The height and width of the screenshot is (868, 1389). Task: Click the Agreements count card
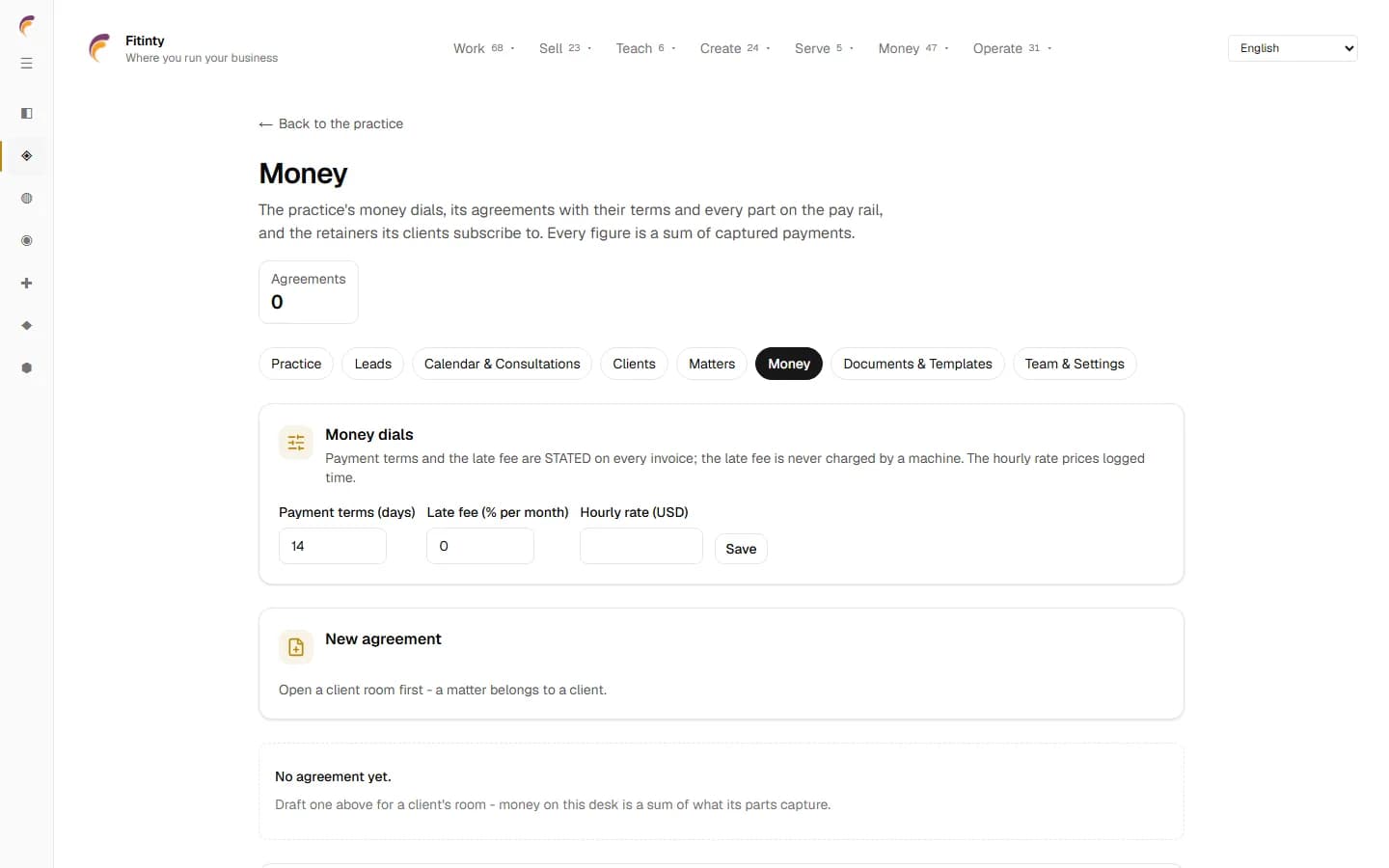click(309, 292)
